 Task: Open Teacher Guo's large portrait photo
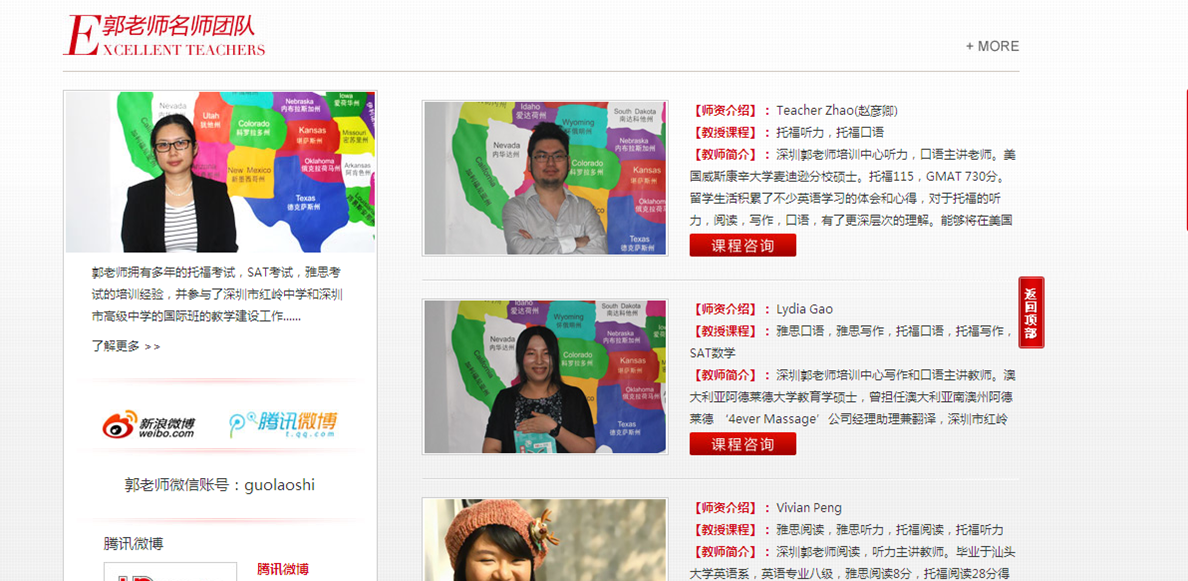(x=220, y=172)
